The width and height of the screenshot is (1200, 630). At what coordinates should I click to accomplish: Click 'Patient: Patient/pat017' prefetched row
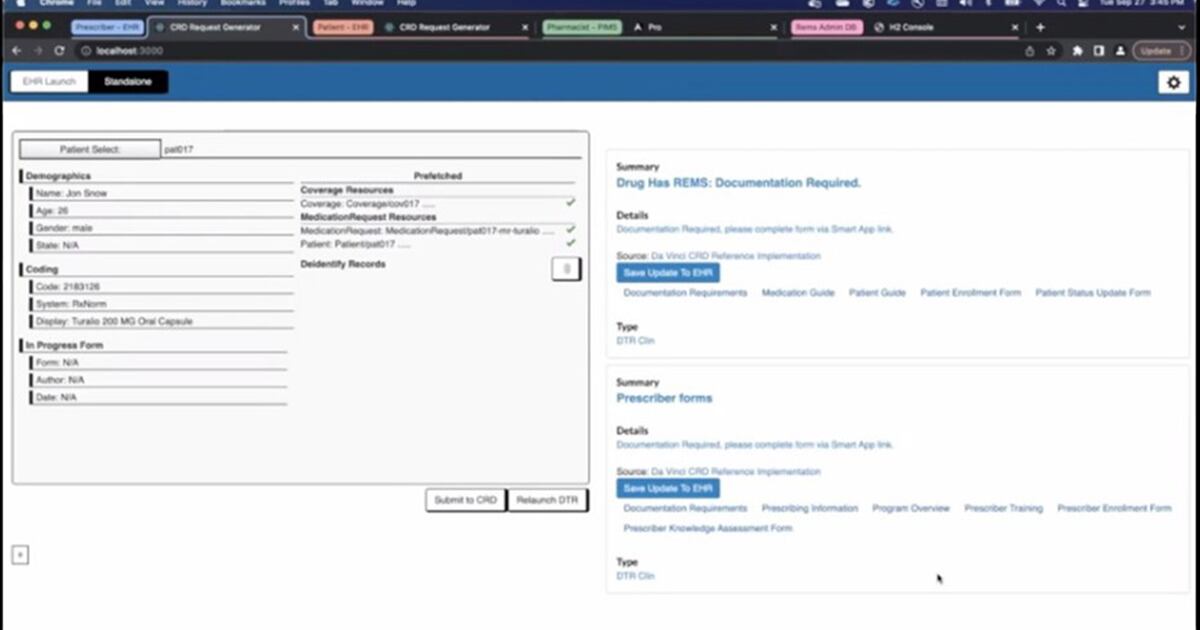pyautogui.click(x=438, y=244)
